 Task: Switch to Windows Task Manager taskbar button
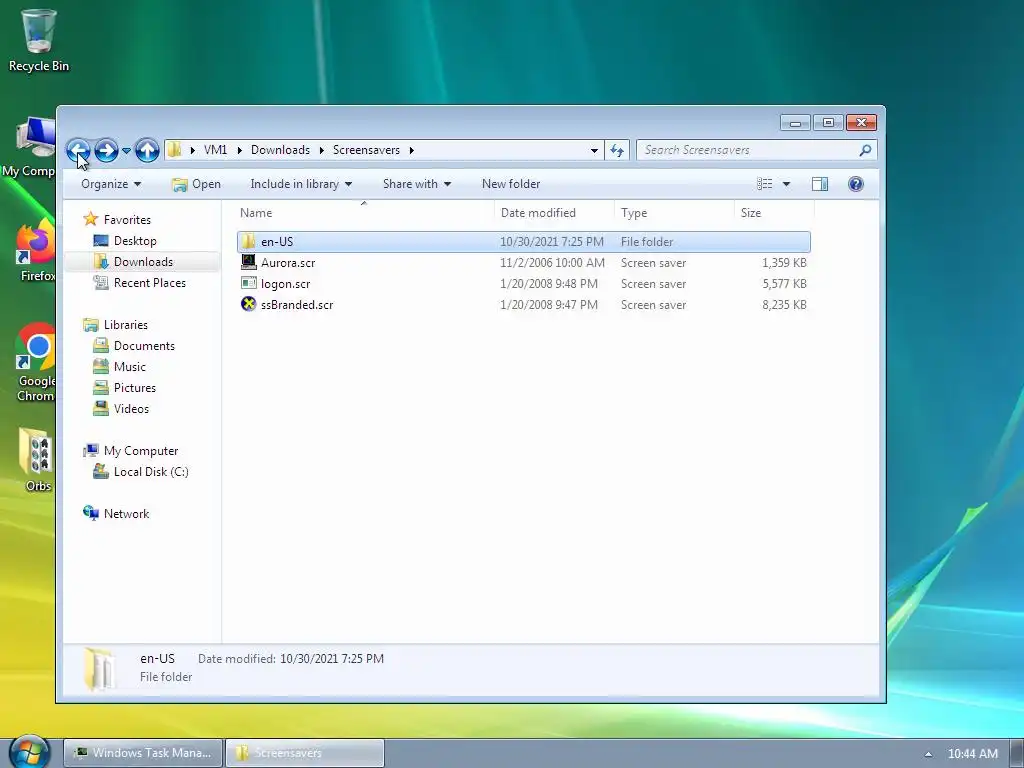pyautogui.click(x=144, y=753)
